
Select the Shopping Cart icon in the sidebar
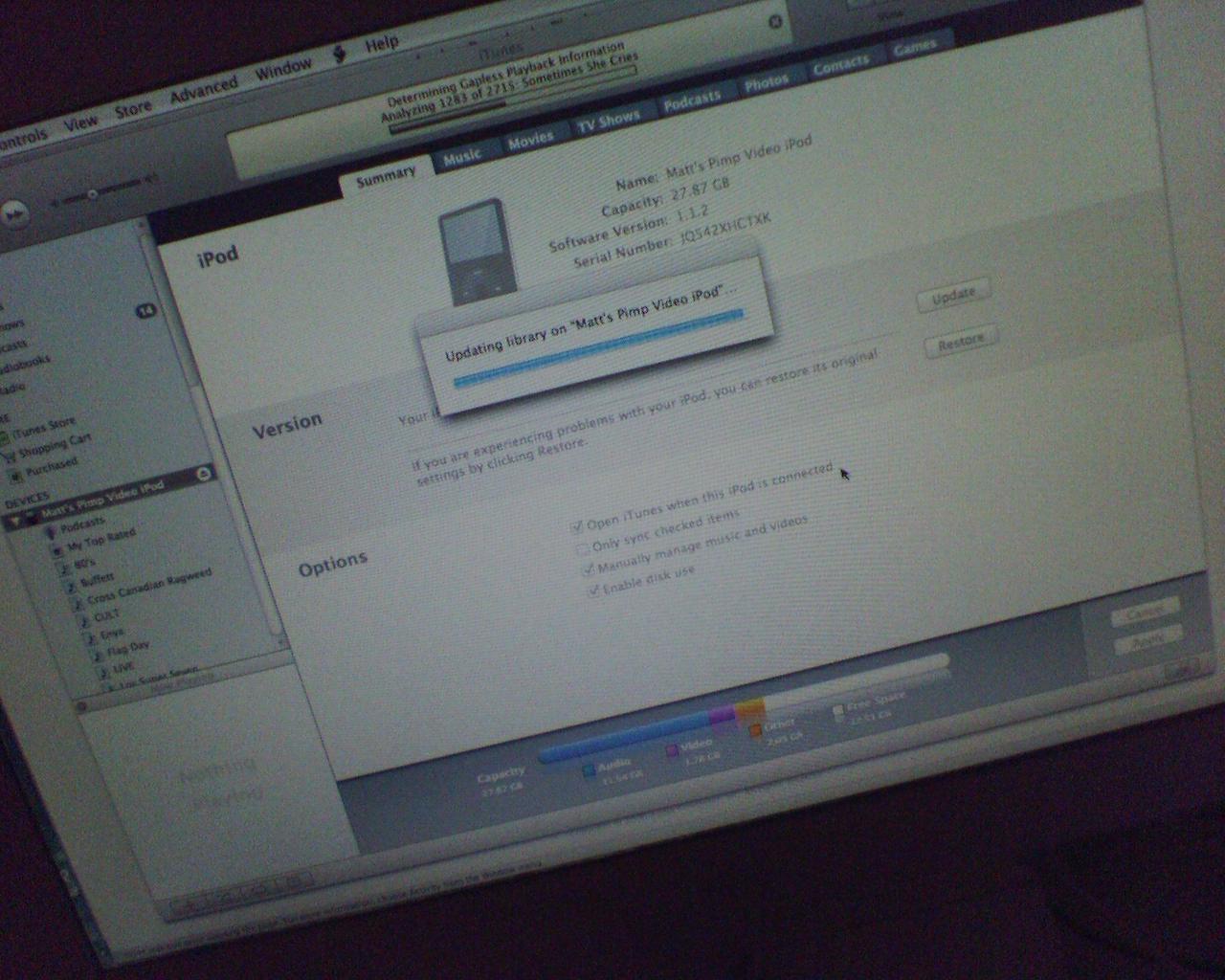9,456
